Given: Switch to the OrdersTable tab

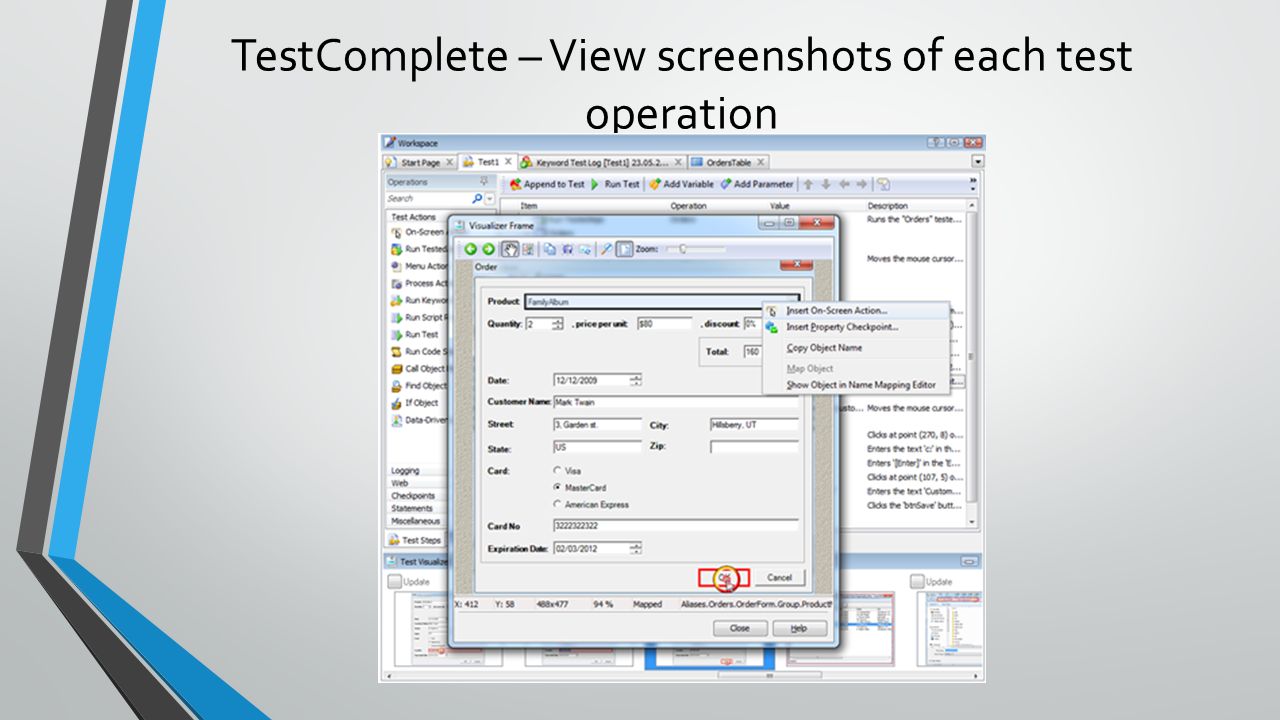Looking at the screenshot, I should tap(729, 162).
